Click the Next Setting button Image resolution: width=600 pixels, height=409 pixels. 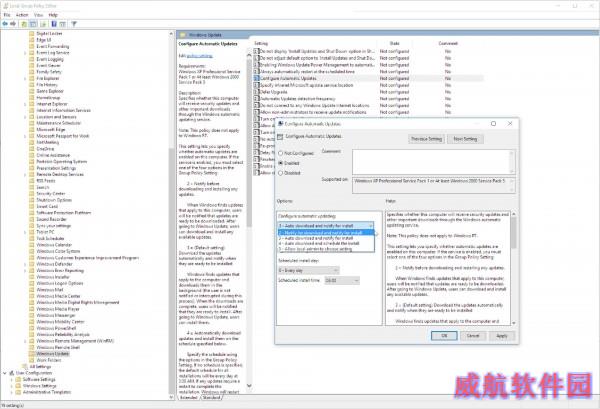pos(465,139)
